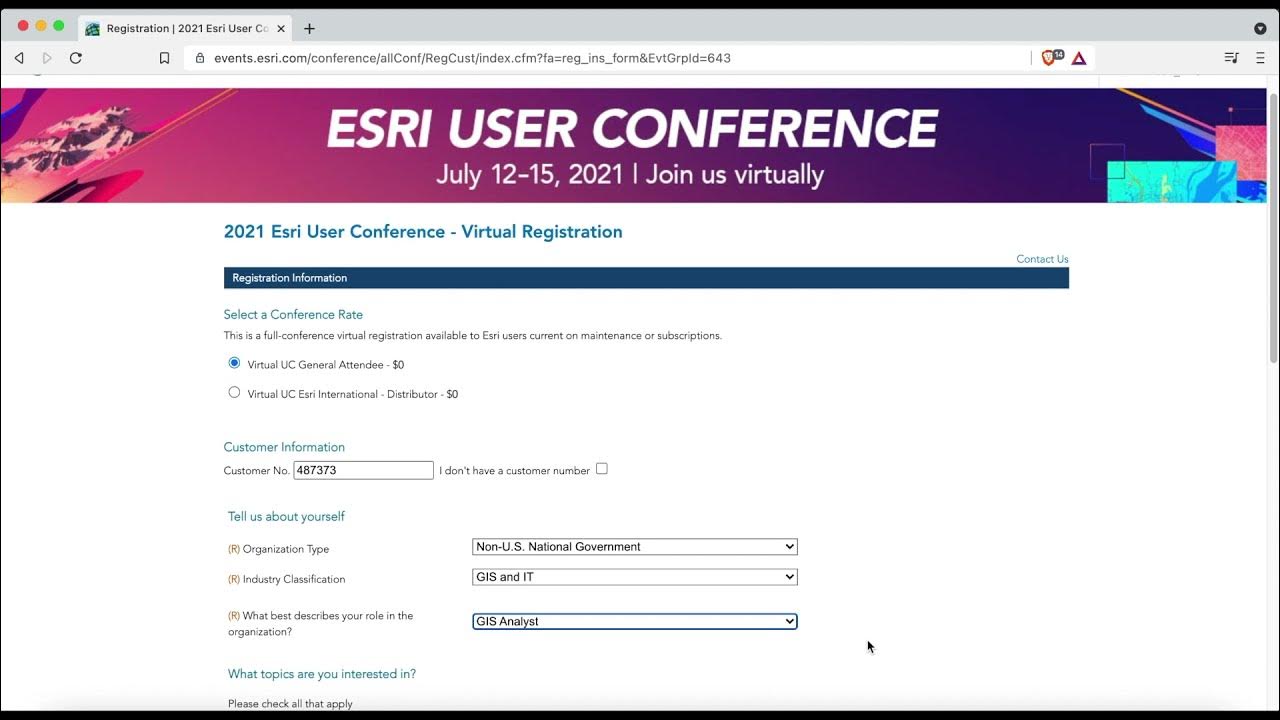Select Virtual UC Esri International Distributor radio
Image resolution: width=1280 pixels, height=720 pixels.
tap(234, 392)
